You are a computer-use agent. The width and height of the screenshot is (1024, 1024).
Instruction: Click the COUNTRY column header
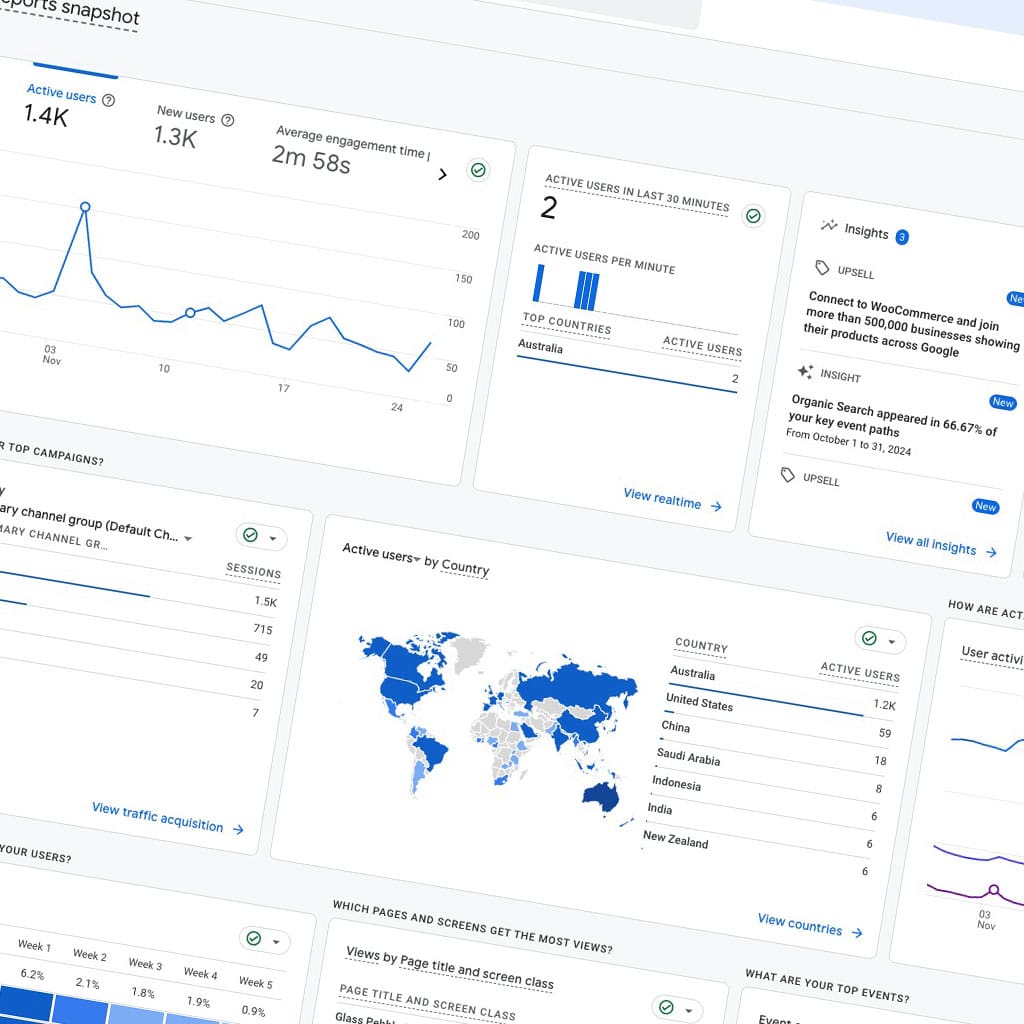click(701, 646)
